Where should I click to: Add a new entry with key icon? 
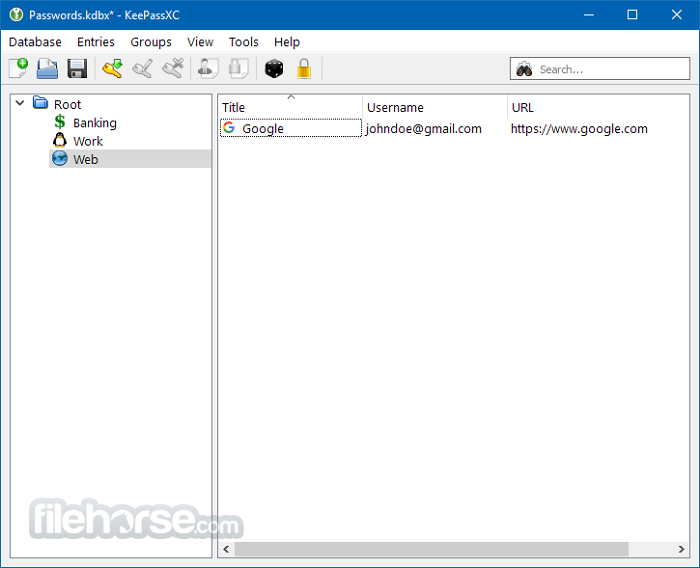(x=112, y=69)
